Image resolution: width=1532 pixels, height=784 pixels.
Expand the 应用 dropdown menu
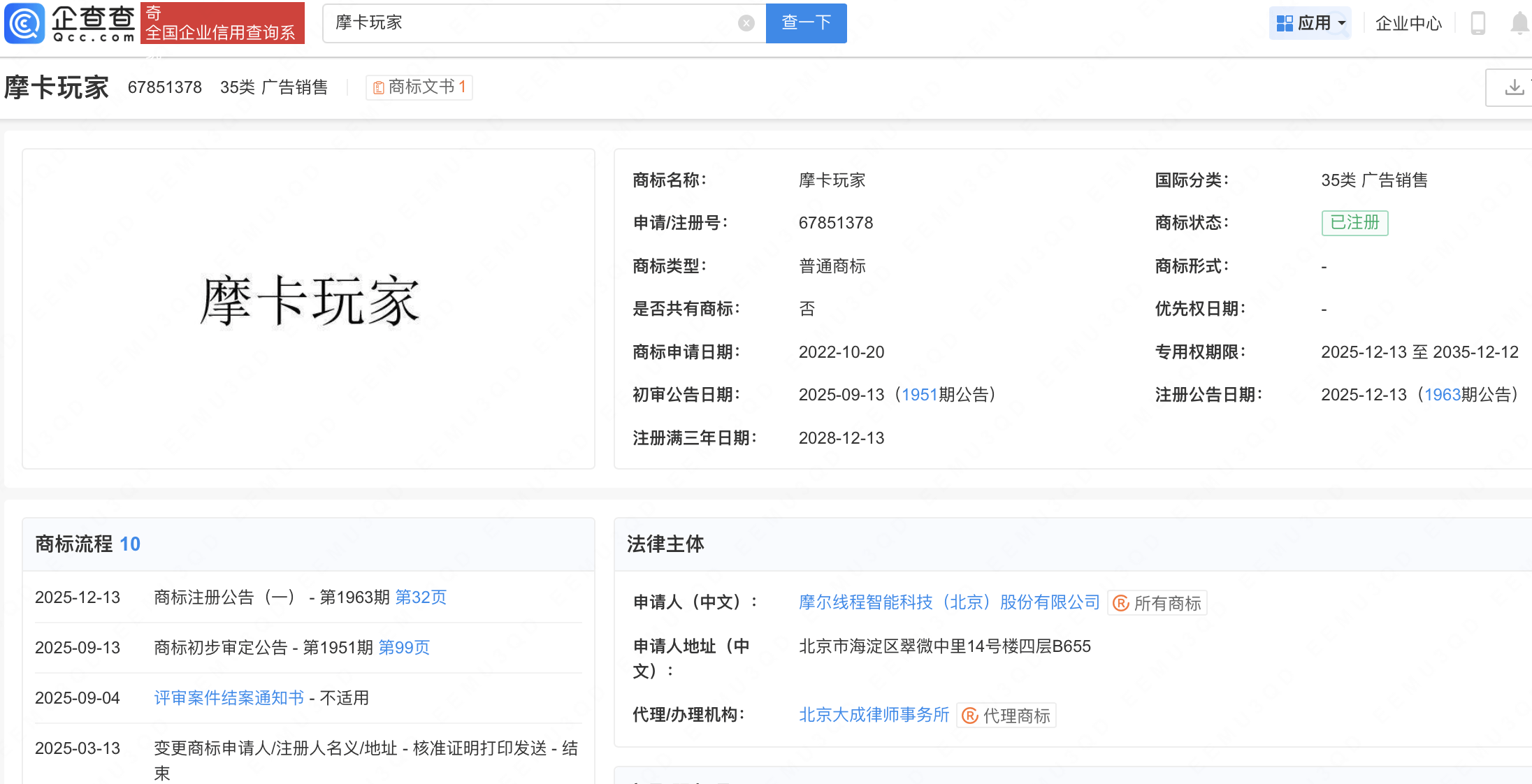(1311, 23)
